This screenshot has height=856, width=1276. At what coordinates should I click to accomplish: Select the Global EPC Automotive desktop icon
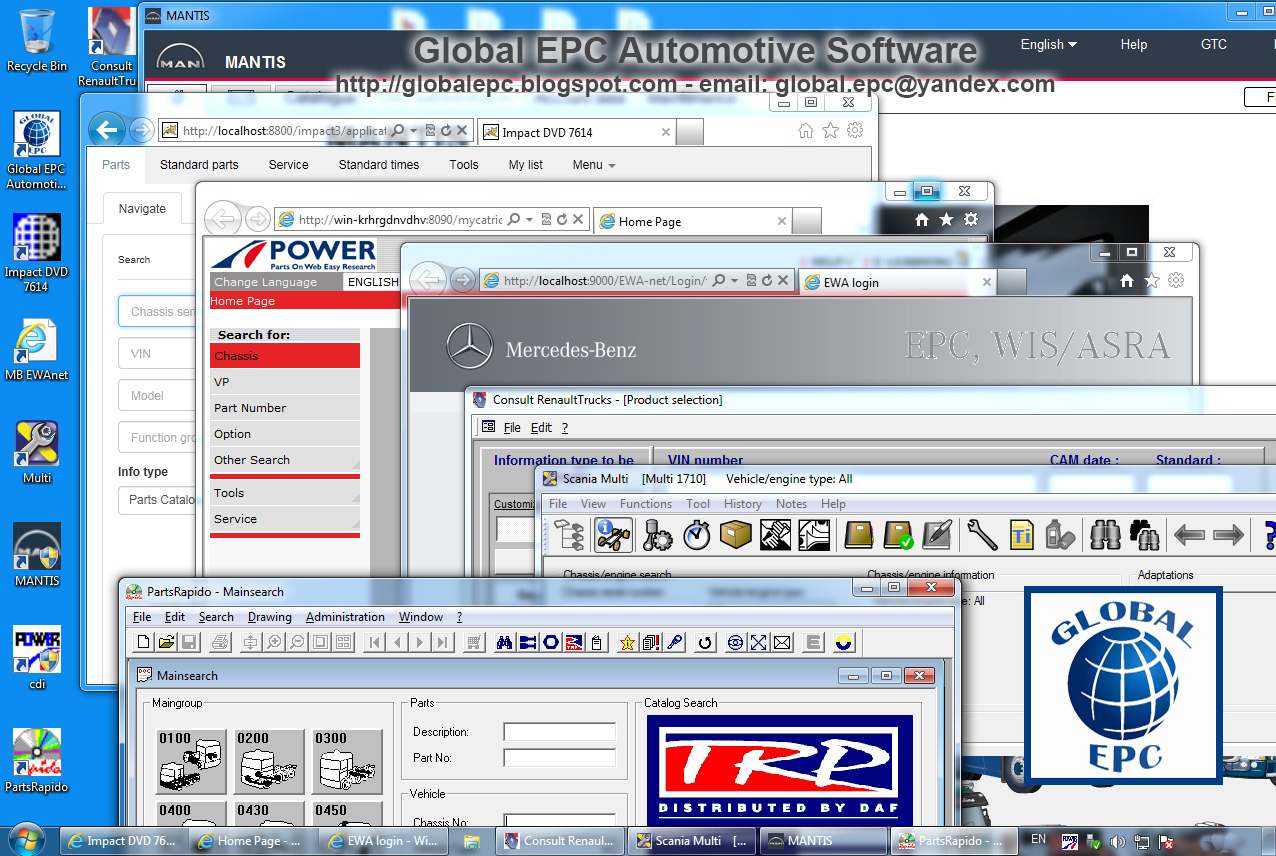click(36, 150)
